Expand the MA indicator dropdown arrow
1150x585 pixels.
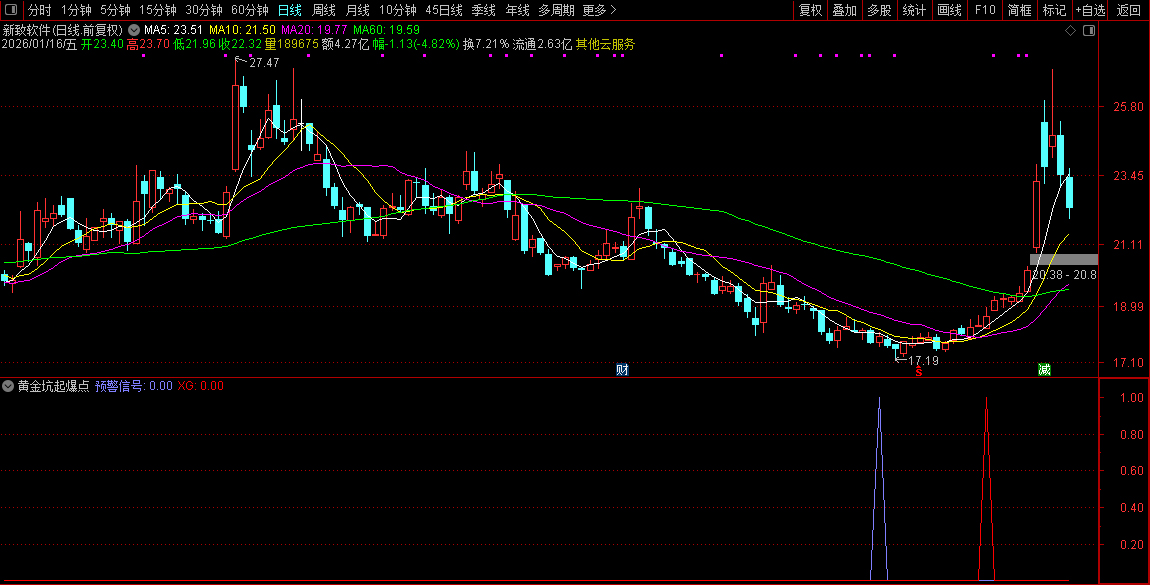135,30
